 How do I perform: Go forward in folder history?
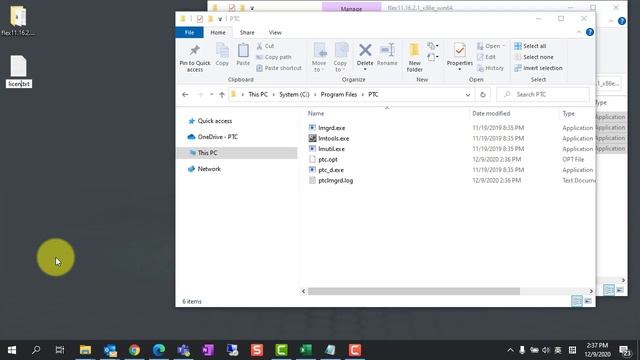click(x=200, y=95)
